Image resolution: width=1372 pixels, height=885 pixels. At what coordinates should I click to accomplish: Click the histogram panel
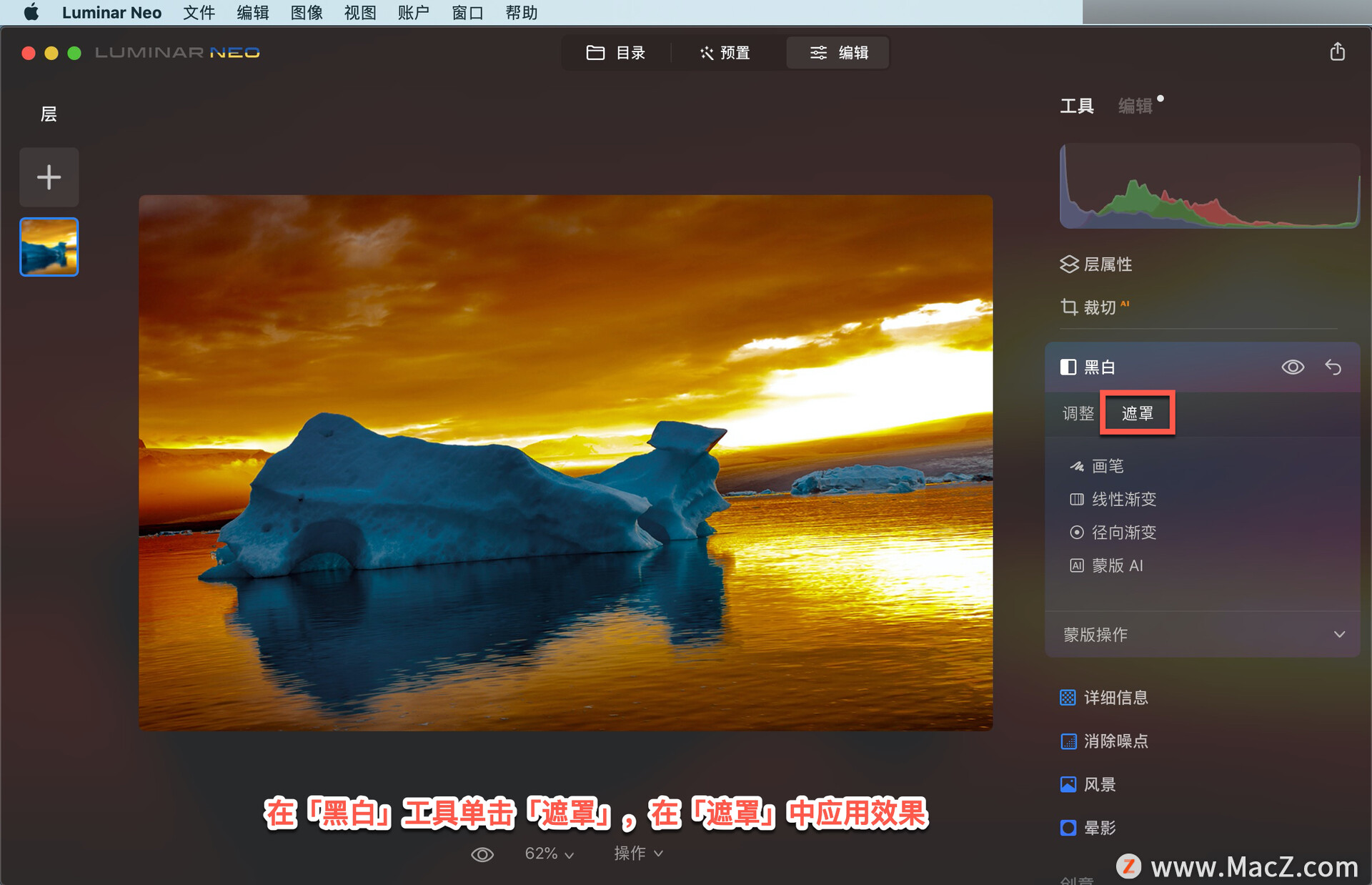(1209, 186)
